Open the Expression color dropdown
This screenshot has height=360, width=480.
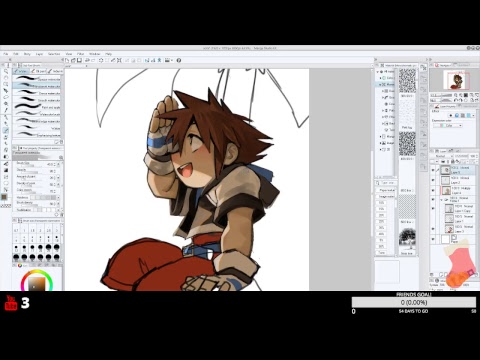click(448, 126)
